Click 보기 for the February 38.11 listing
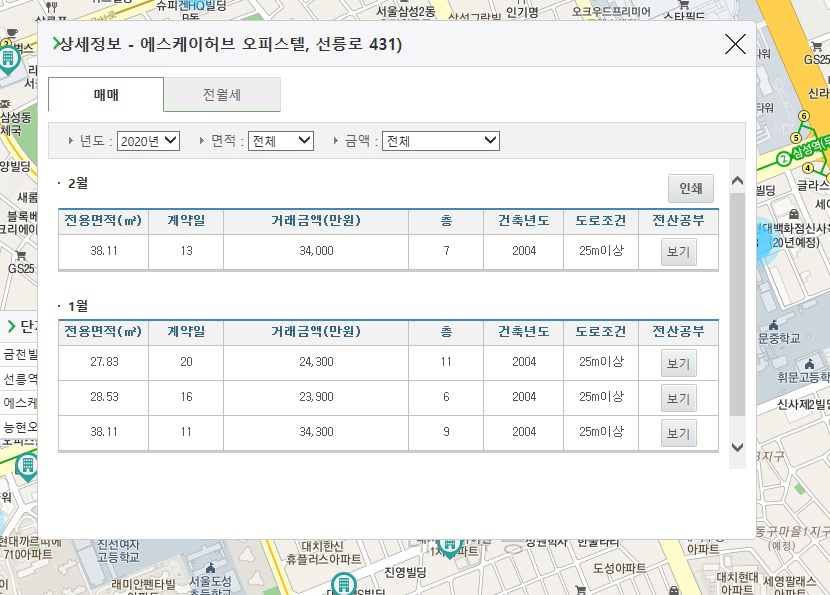The height and width of the screenshot is (595, 830). (677, 252)
